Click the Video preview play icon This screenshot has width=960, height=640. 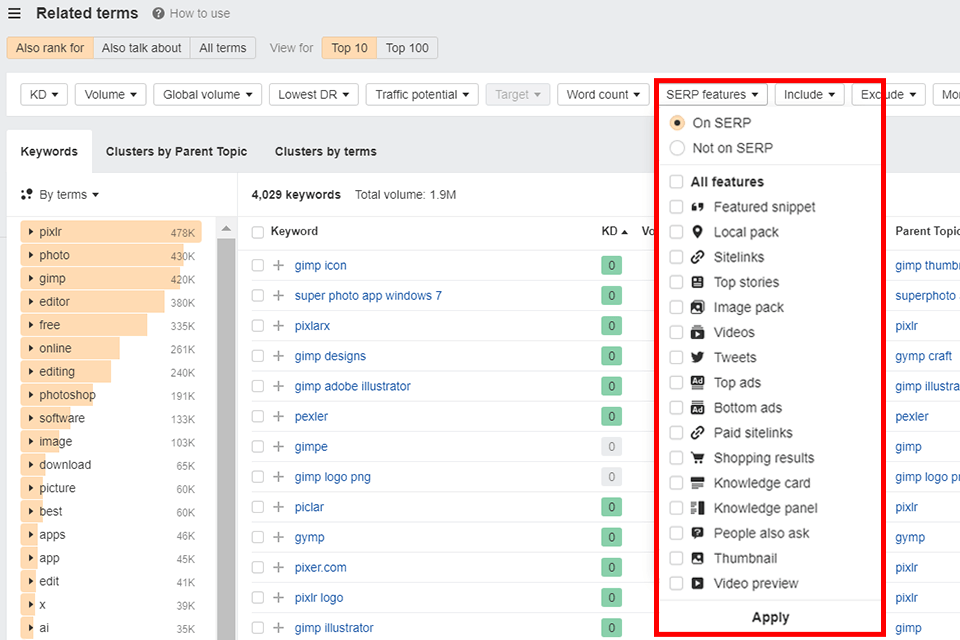[697, 583]
